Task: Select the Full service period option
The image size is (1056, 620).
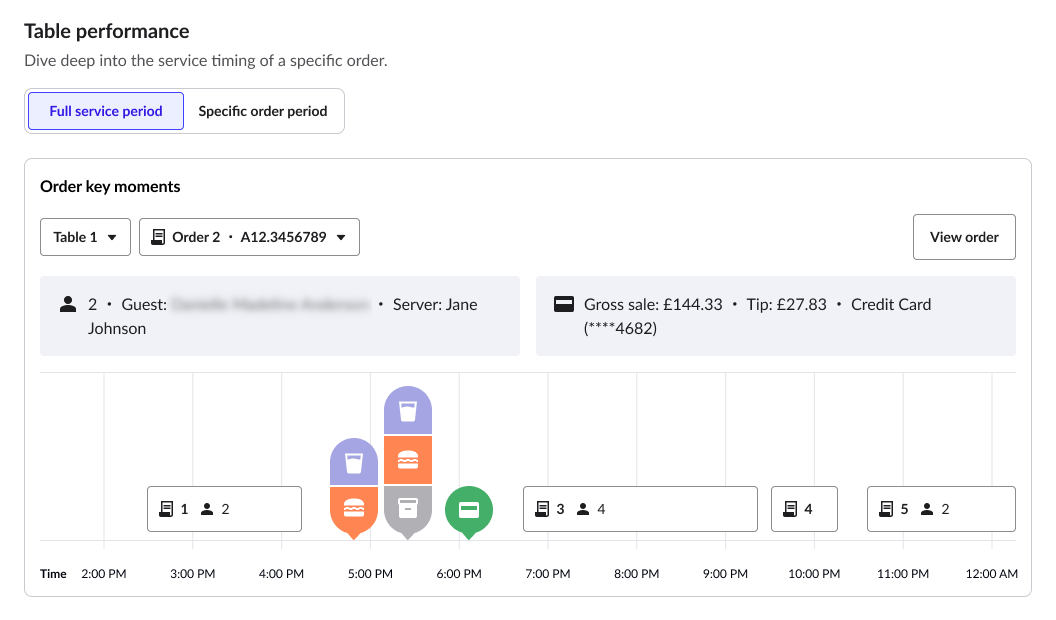Action: tap(106, 111)
